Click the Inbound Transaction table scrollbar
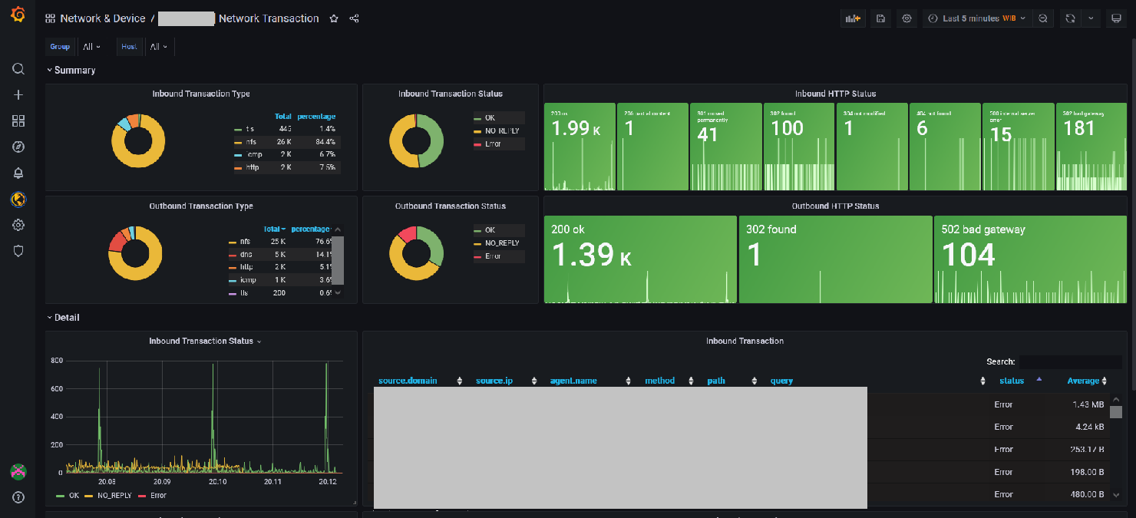 click(x=1116, y=412)
